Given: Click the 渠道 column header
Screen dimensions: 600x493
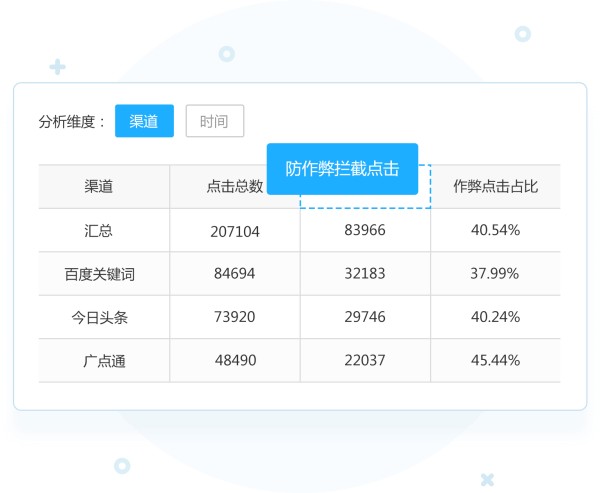Looking at the screenshot, I should click(99, 187).
